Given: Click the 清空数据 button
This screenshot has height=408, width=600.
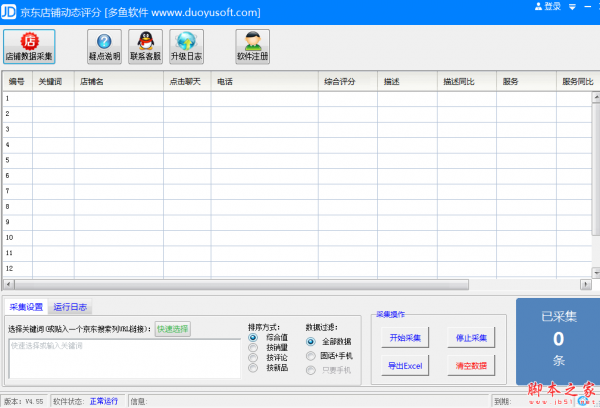Looking at the screenshot, I should tap(471, 366).
